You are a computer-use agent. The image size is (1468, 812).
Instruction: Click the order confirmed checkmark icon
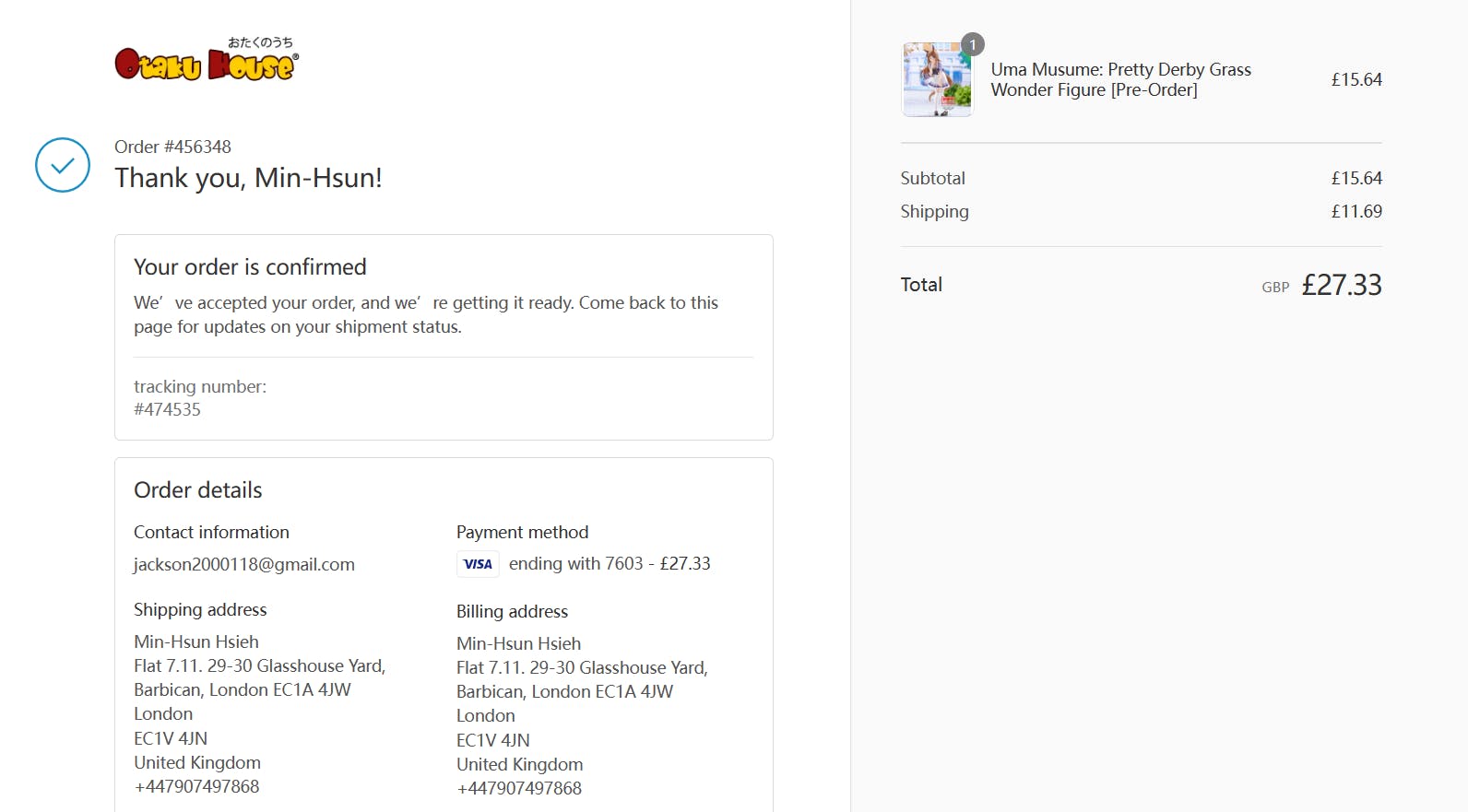pos(63,165)
